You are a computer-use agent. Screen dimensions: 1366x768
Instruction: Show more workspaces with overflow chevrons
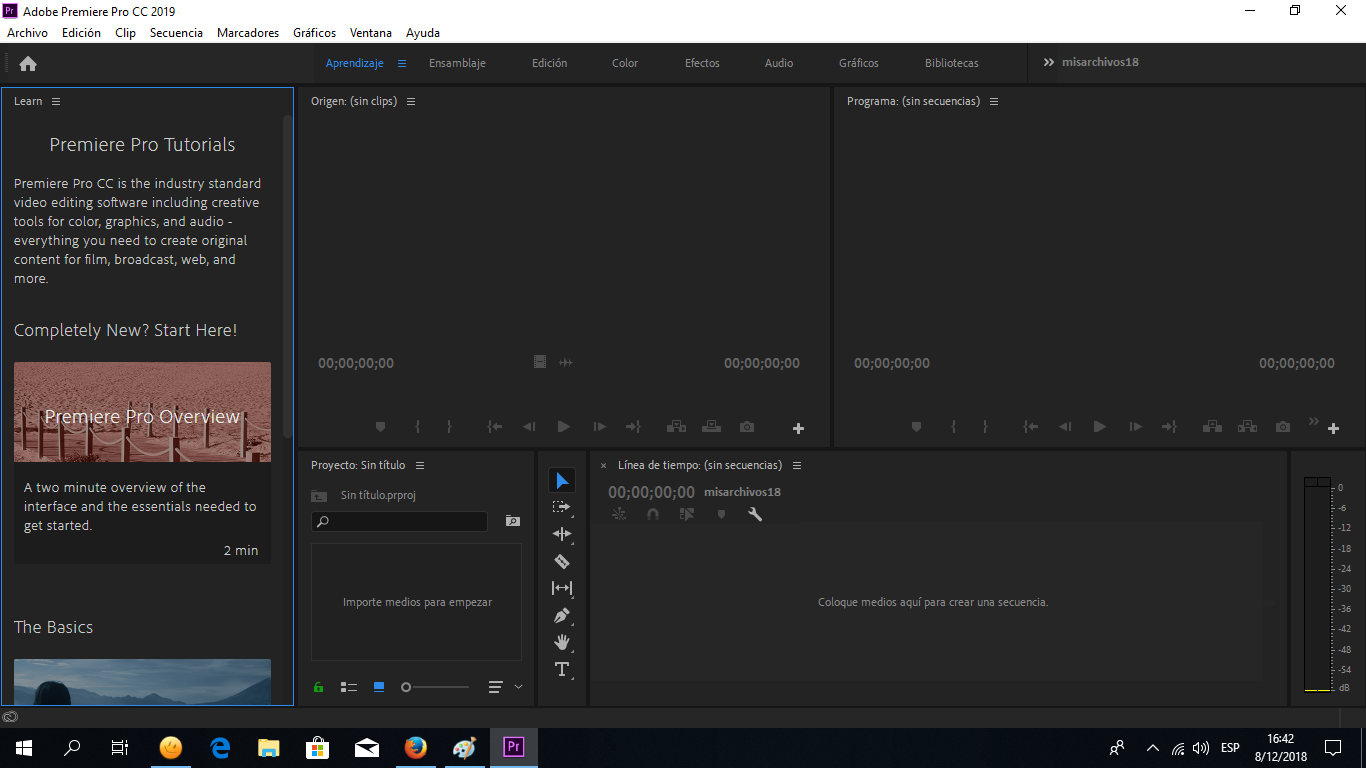pyautogui.click(x=1049, y=62)
